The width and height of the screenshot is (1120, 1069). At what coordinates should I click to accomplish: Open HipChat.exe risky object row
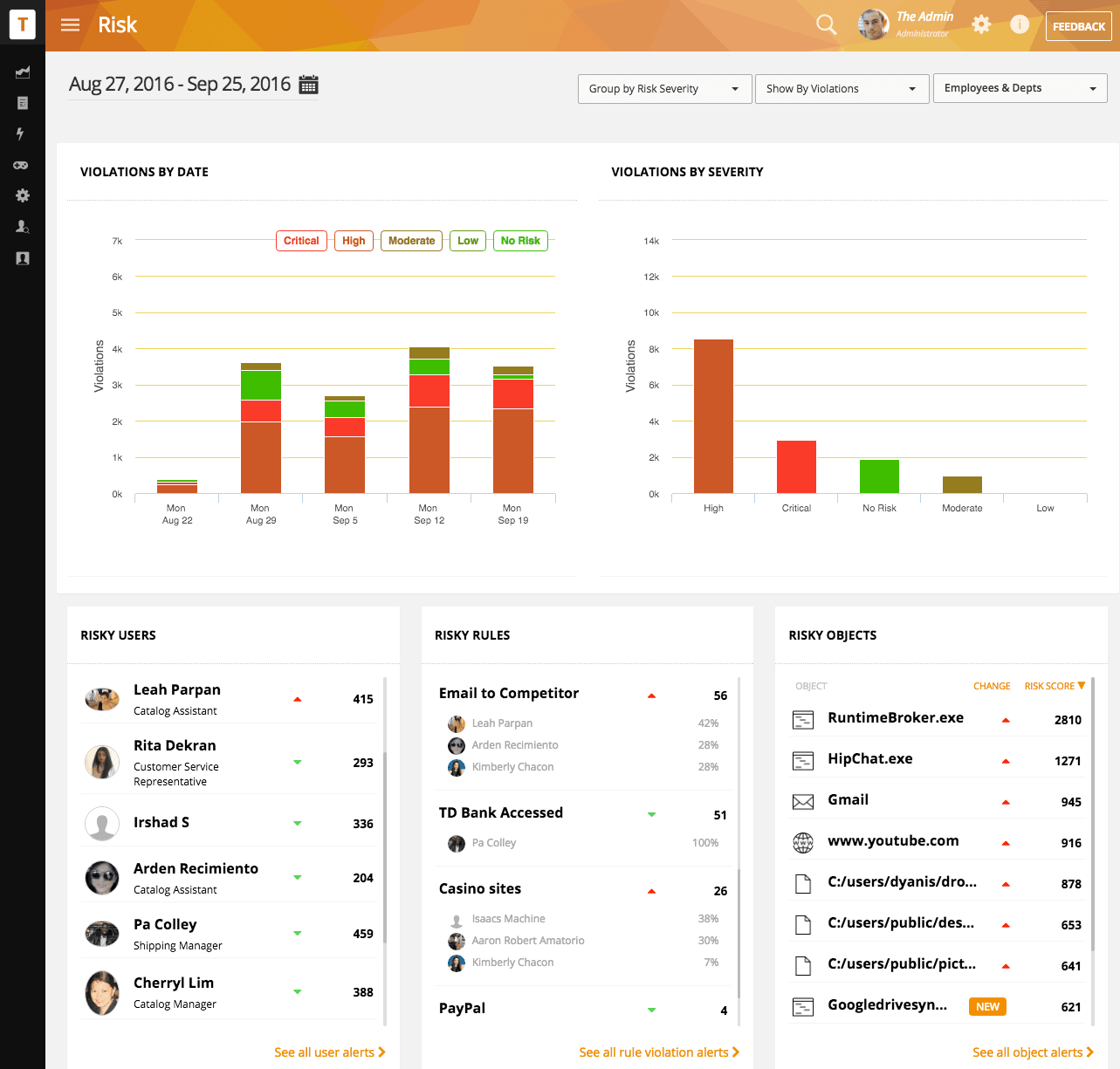coord(938,760)
